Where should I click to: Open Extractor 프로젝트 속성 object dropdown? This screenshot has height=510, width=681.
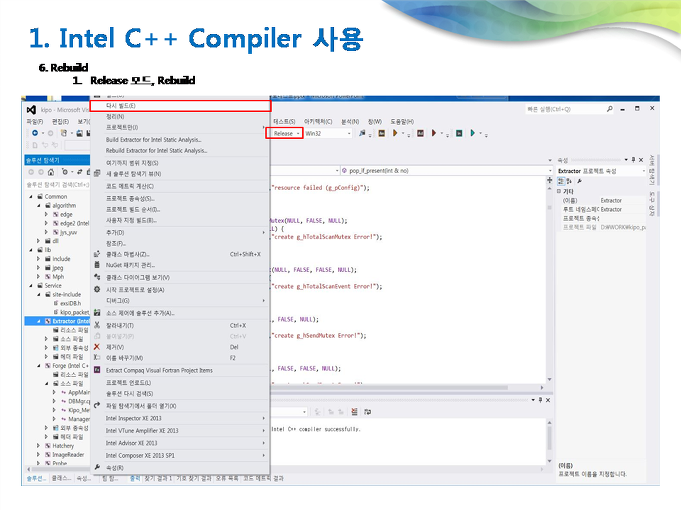coord(602,171)
